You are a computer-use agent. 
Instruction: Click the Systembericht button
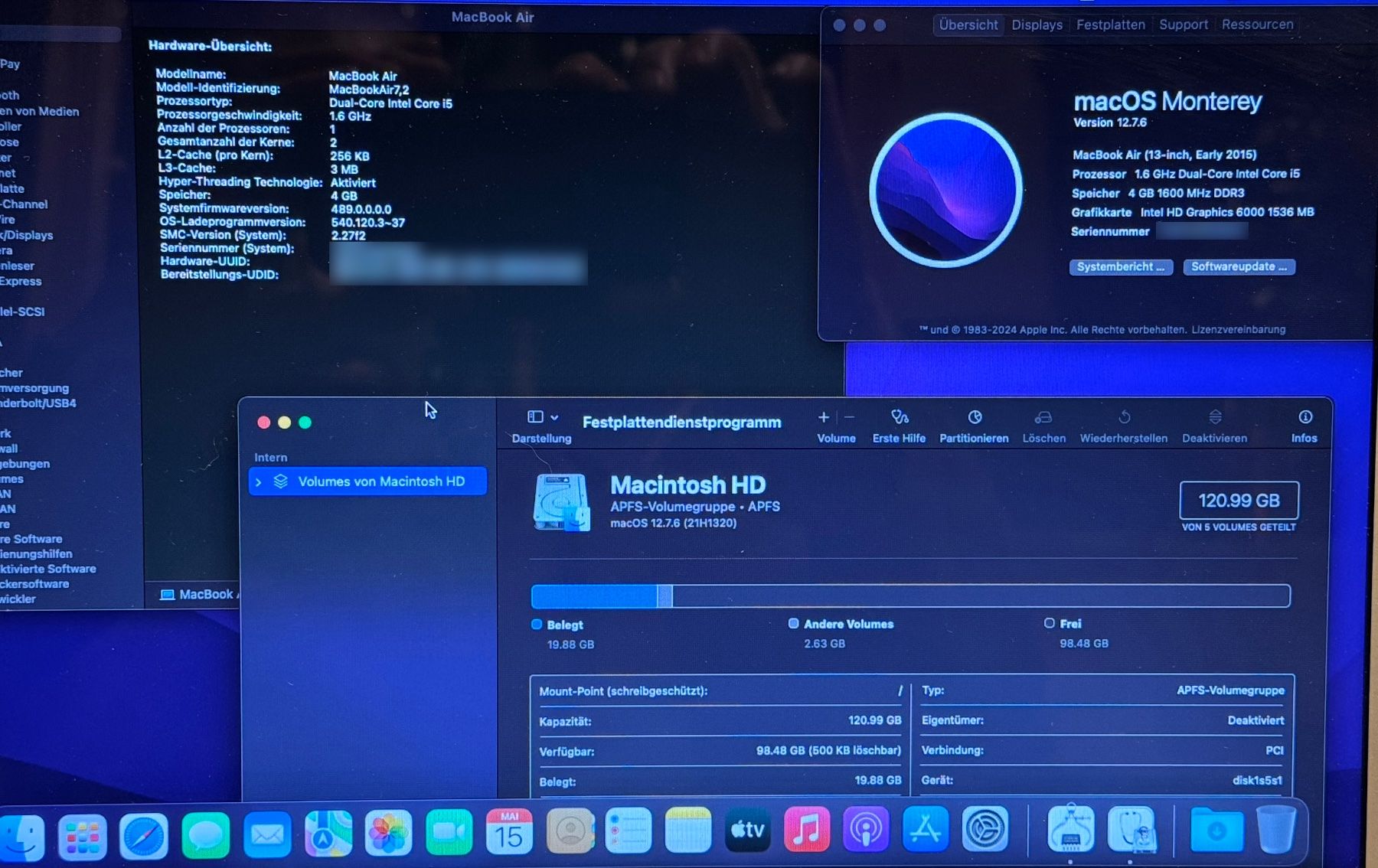[1121, 267]
